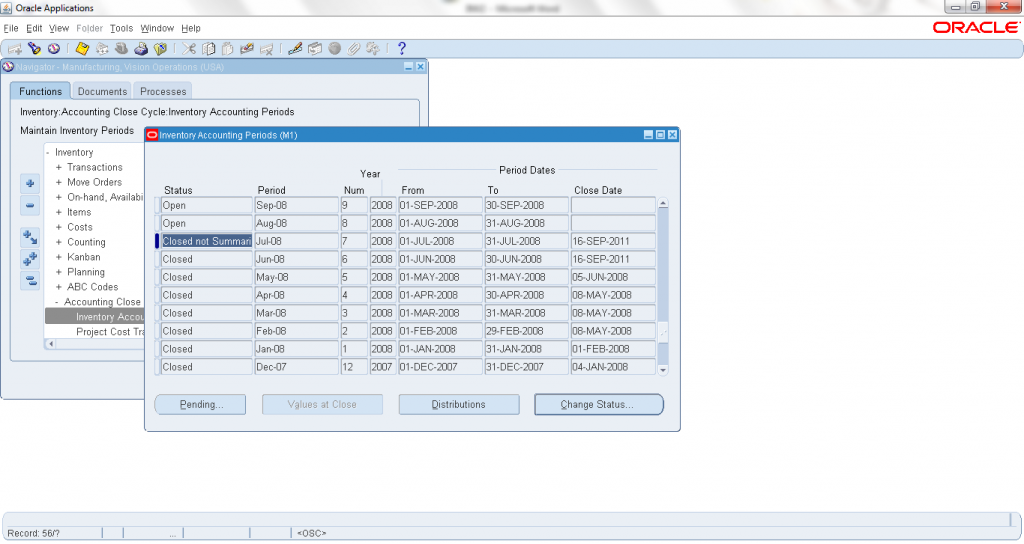Viewport: 1024px width, 544px height.
Task: Switch to the Processes tab
Action: click(162, 91)
